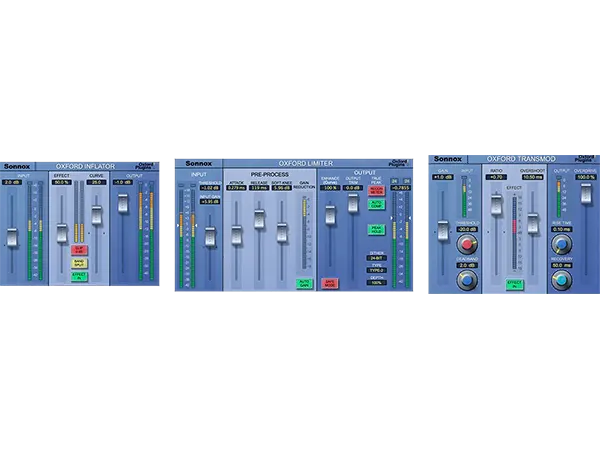Click Limiter Enhance 100 % value field
The width and height of the screenshot is (600, 450).
330,188
